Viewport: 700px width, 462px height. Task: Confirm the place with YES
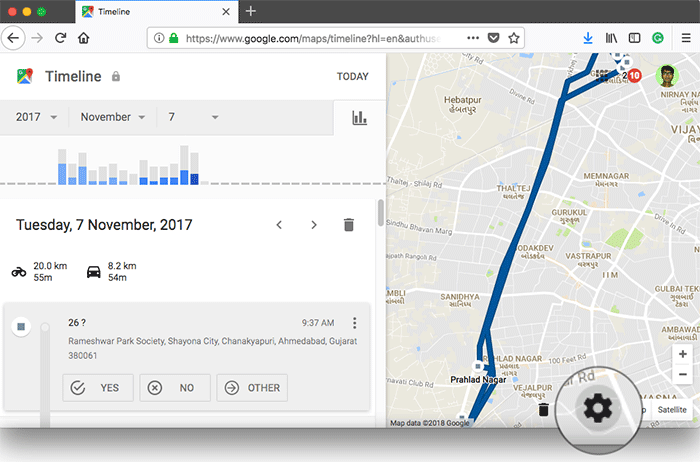pyautogui.click(x=98, y=387)
